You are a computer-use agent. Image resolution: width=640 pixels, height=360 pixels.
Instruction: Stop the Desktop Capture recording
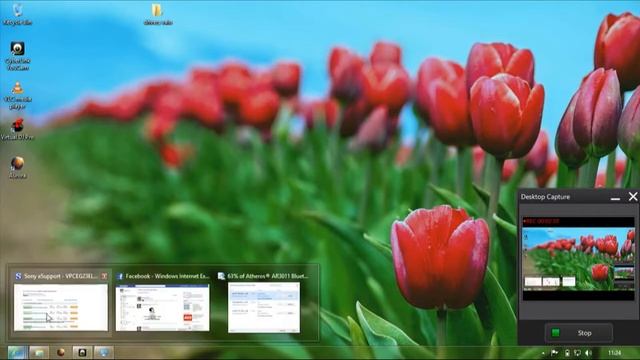tap(578, 333)
